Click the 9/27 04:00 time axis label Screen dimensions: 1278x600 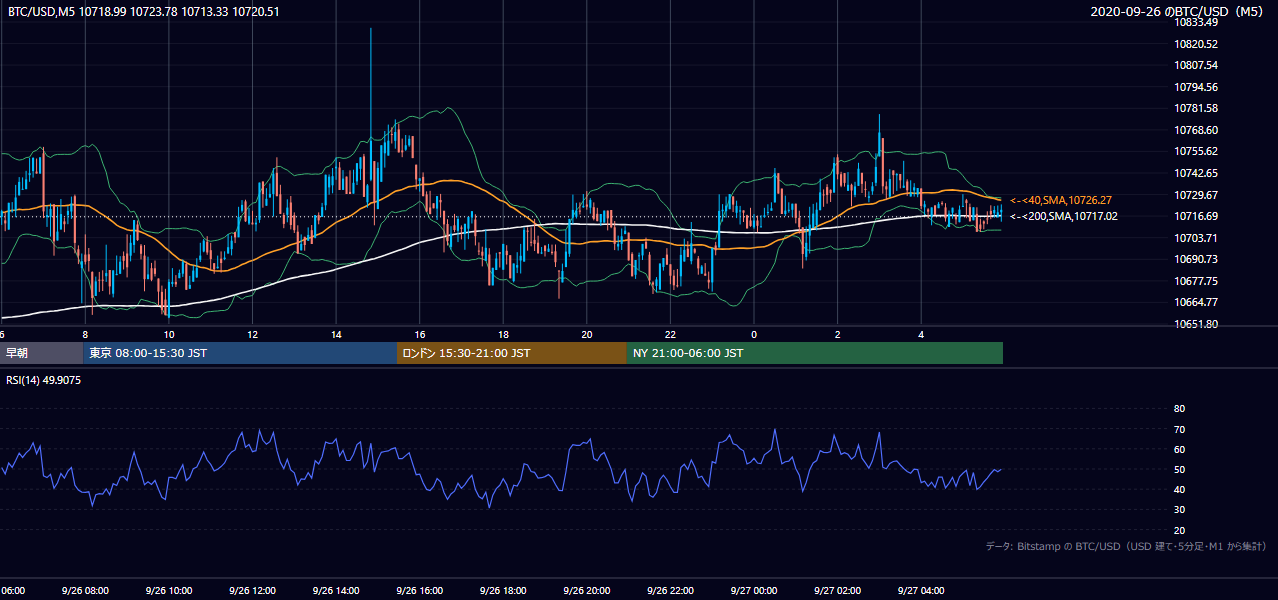[x=921, y=591]
